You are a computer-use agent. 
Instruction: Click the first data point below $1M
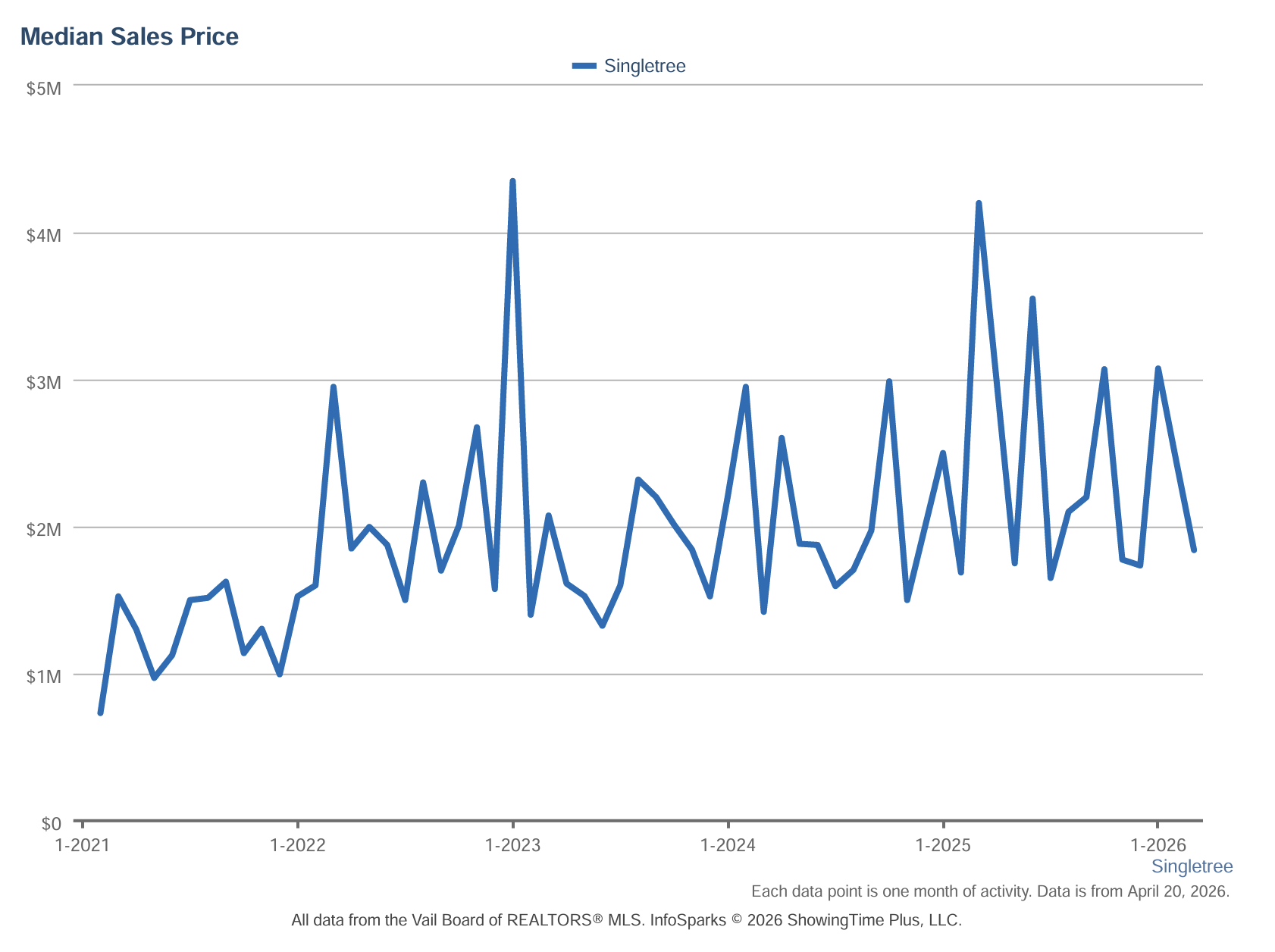click(x=100, y=712)
